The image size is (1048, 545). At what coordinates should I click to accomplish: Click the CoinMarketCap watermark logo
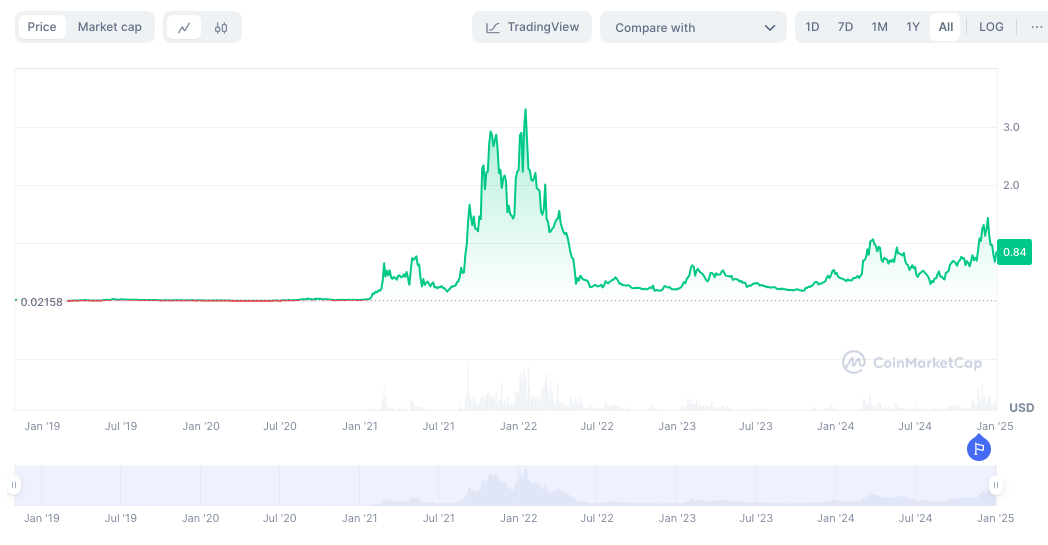(911, 363)
